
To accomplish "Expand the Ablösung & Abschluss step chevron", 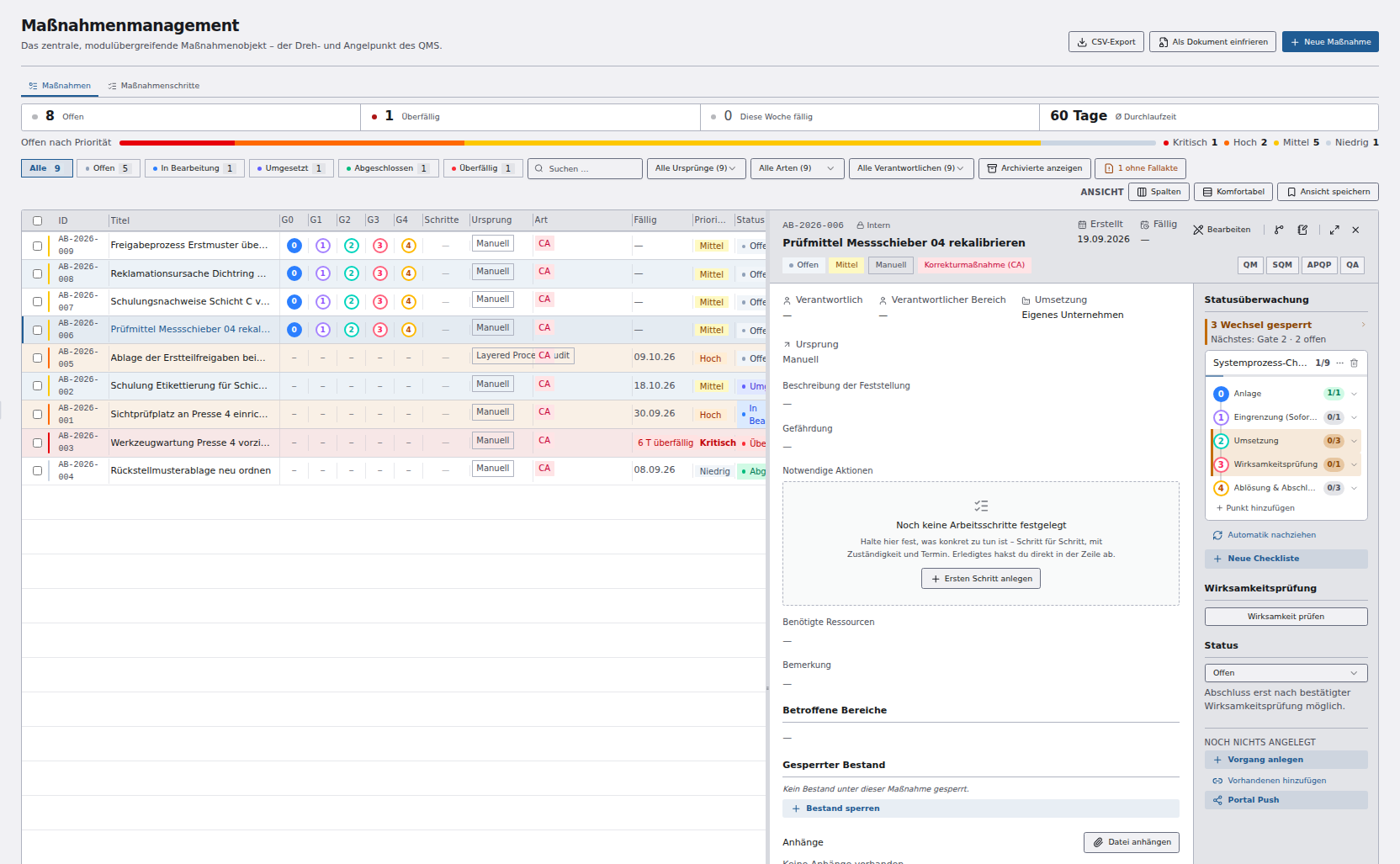I will tap(1354, 488).
